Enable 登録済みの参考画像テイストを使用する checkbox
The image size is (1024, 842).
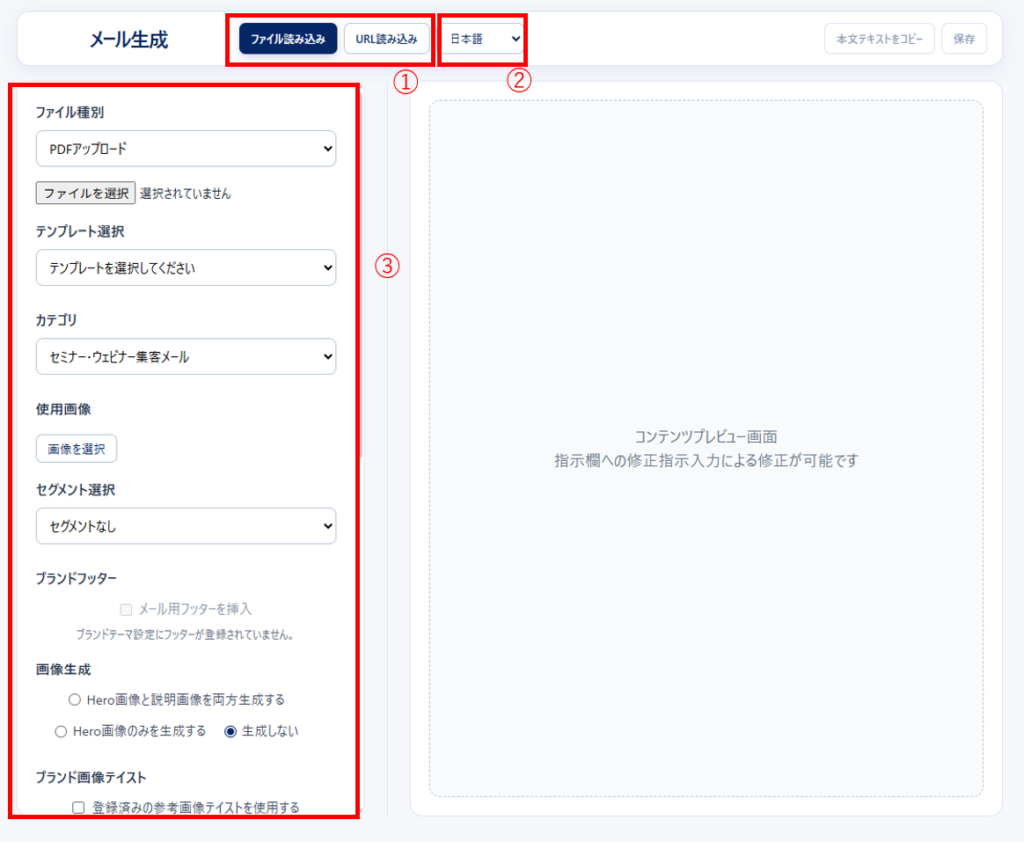tap(78, 808)
